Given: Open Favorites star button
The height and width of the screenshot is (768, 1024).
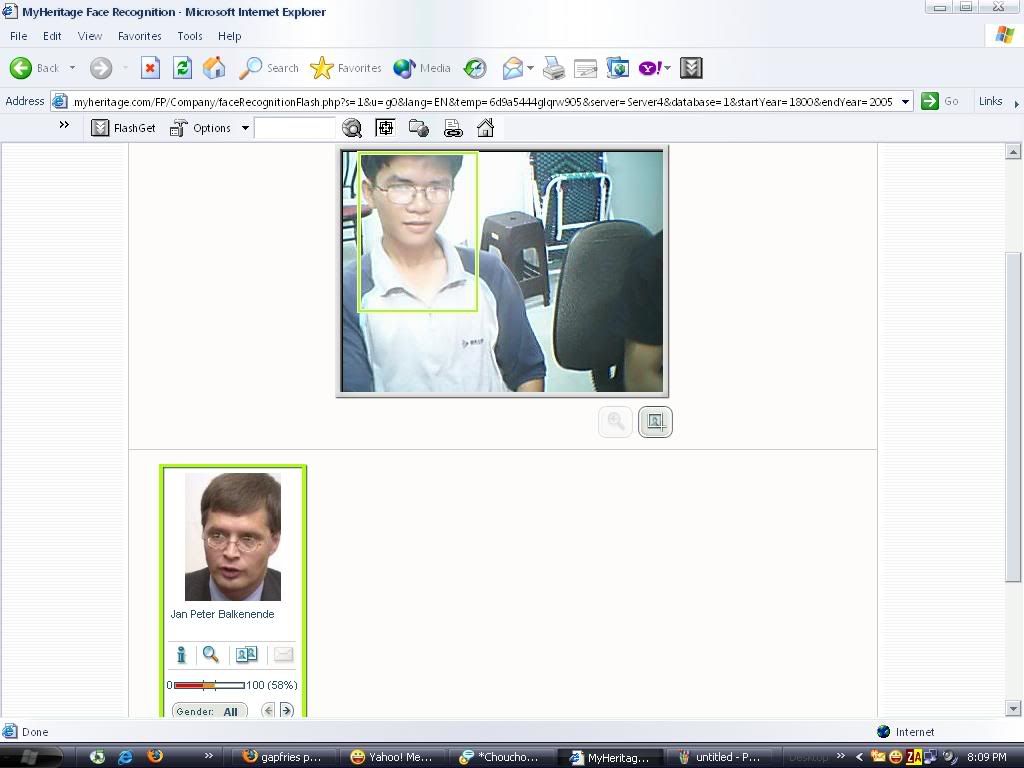Looking at the screenshot, I should pos(345,68).
